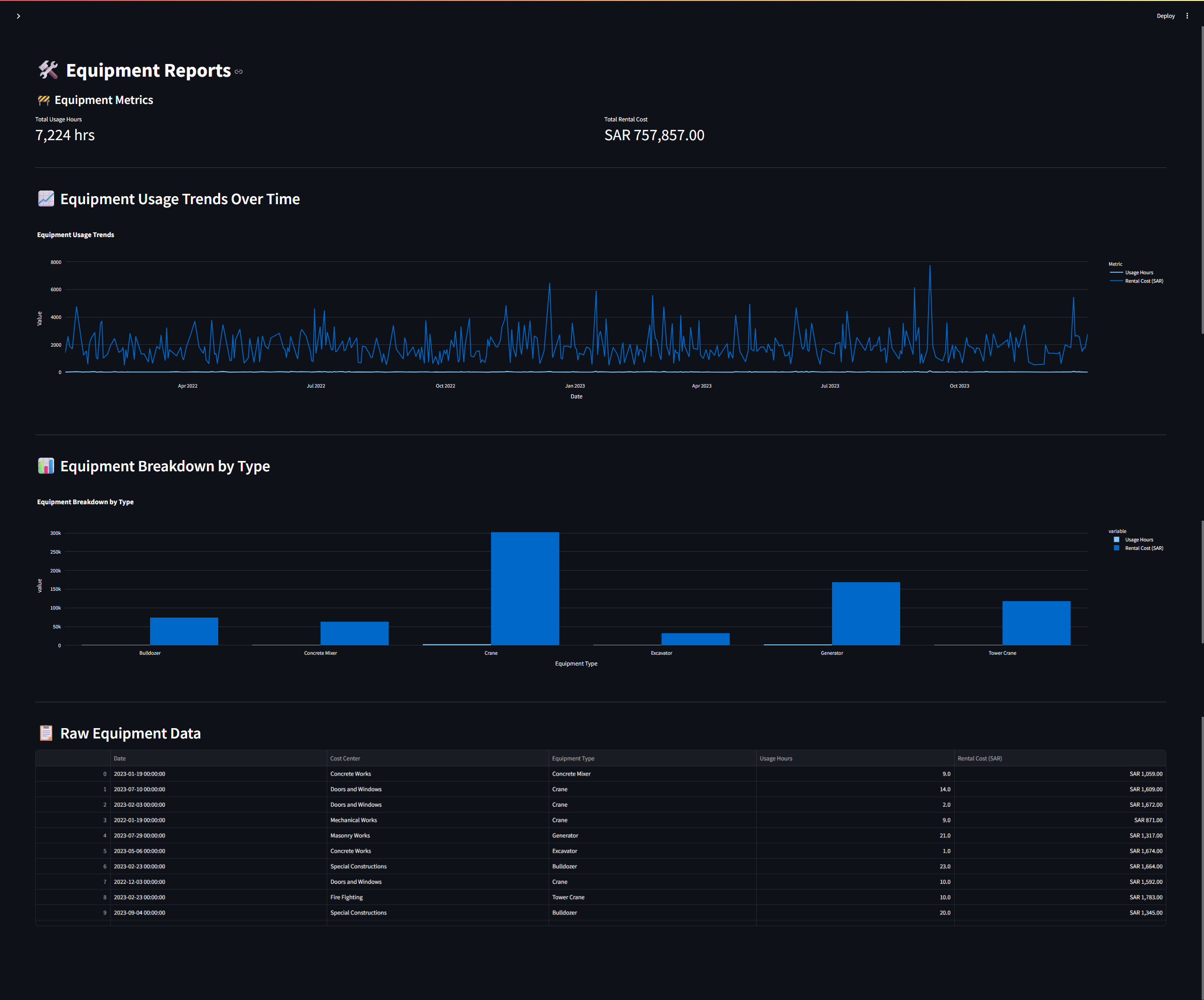Click the Equipment Usage Trends chart title
Viewport: 1204px width, 1000px height.
76,235
